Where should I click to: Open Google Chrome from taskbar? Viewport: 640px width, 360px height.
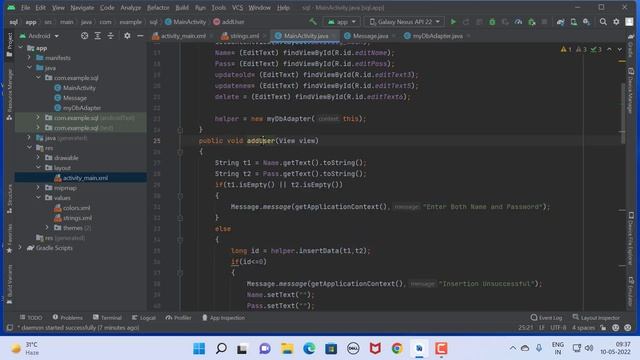[x=397, y=349]
